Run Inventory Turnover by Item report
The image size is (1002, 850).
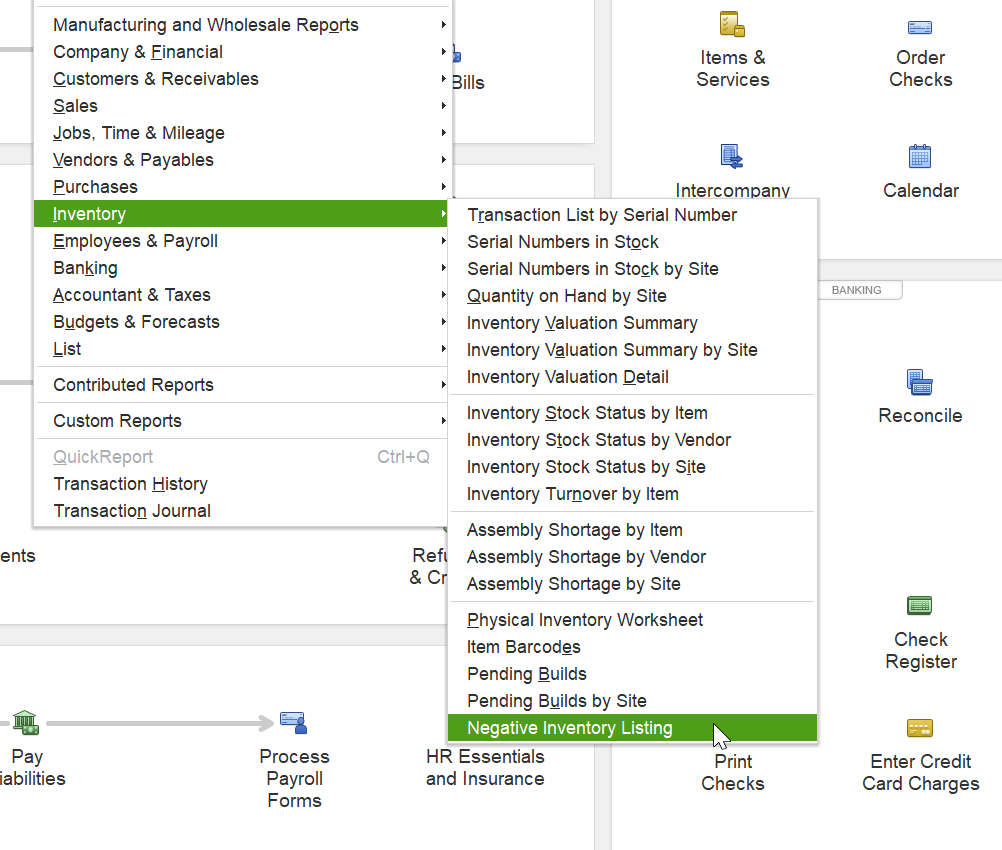(633, 494)
